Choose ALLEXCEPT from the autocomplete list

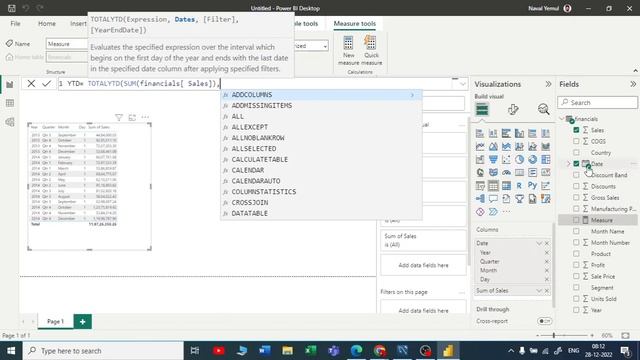coord(250,127)
